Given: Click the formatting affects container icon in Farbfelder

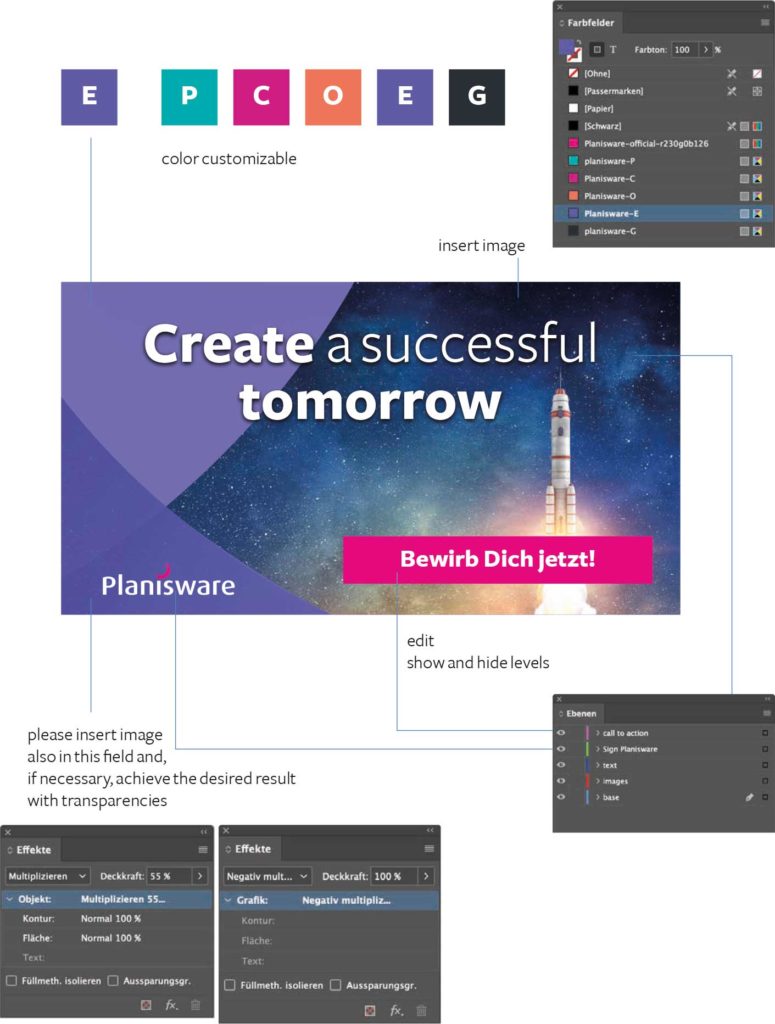Looking at the screenshot, I should 596,49.
